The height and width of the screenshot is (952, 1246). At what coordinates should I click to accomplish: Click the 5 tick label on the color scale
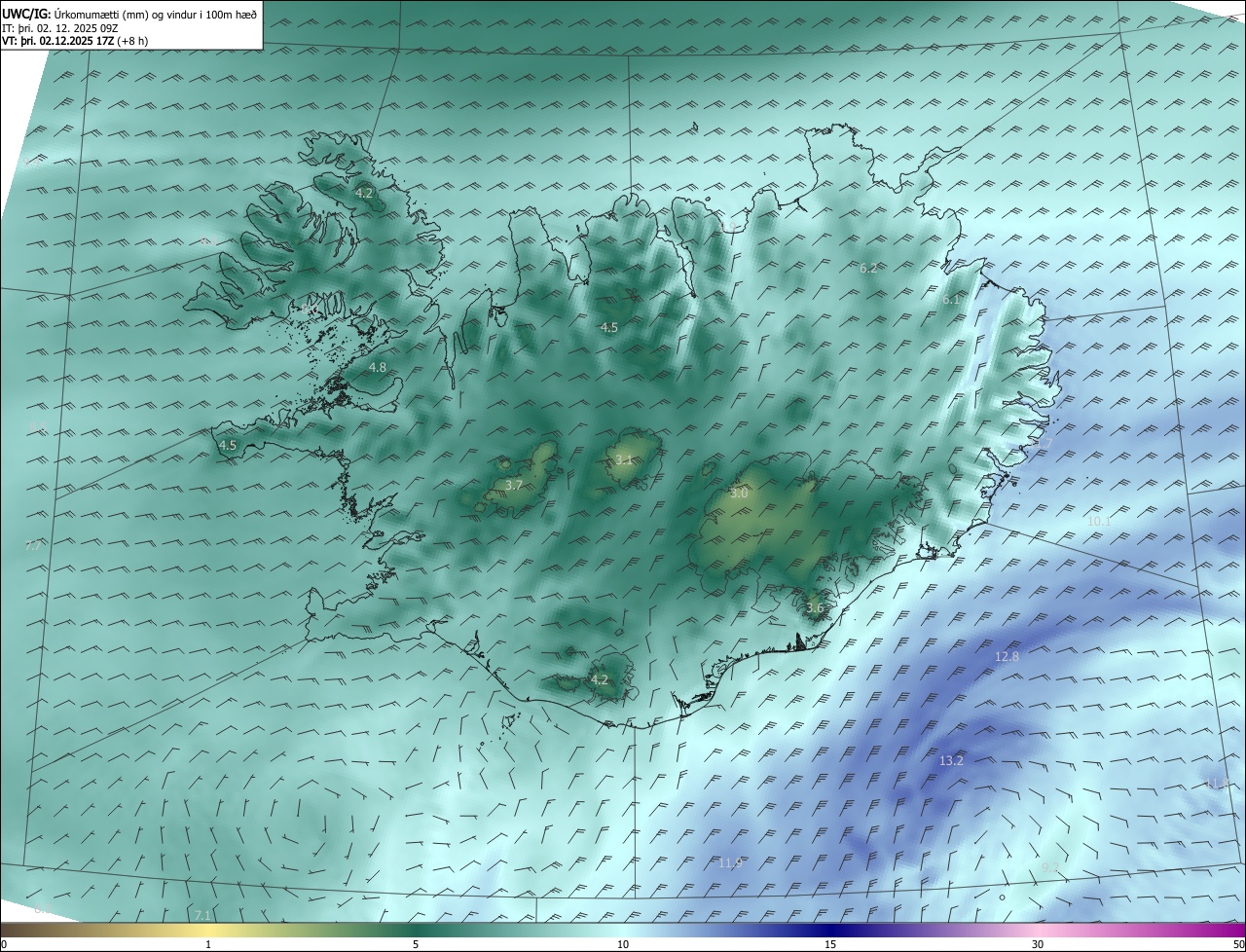pos(416,944)
